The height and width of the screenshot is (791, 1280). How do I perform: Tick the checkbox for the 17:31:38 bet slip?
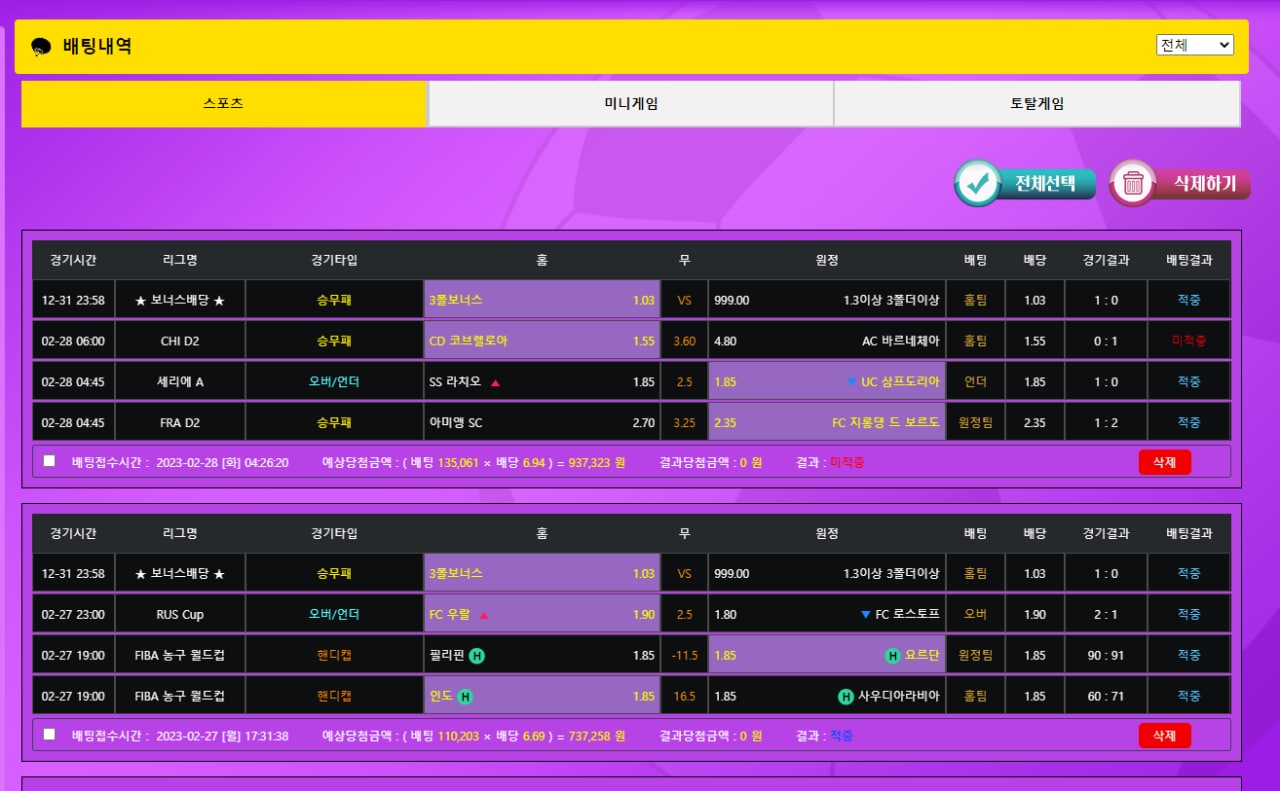coord(49,735)
